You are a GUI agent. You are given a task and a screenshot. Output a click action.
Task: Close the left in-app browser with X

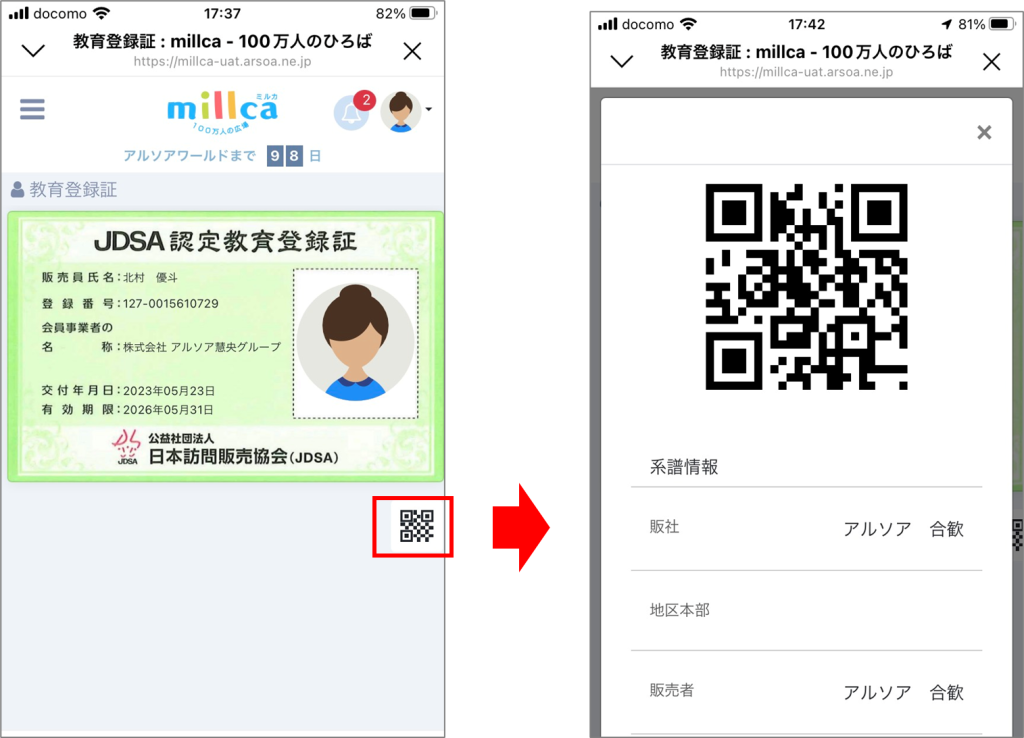point(412,51)
